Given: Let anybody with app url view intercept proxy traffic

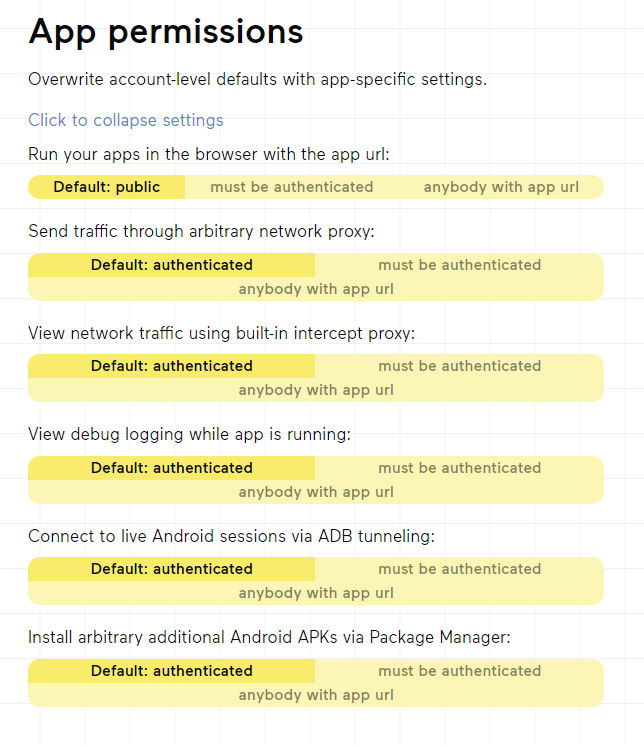Looking at the screenshot, I should [x=316, y=390].
